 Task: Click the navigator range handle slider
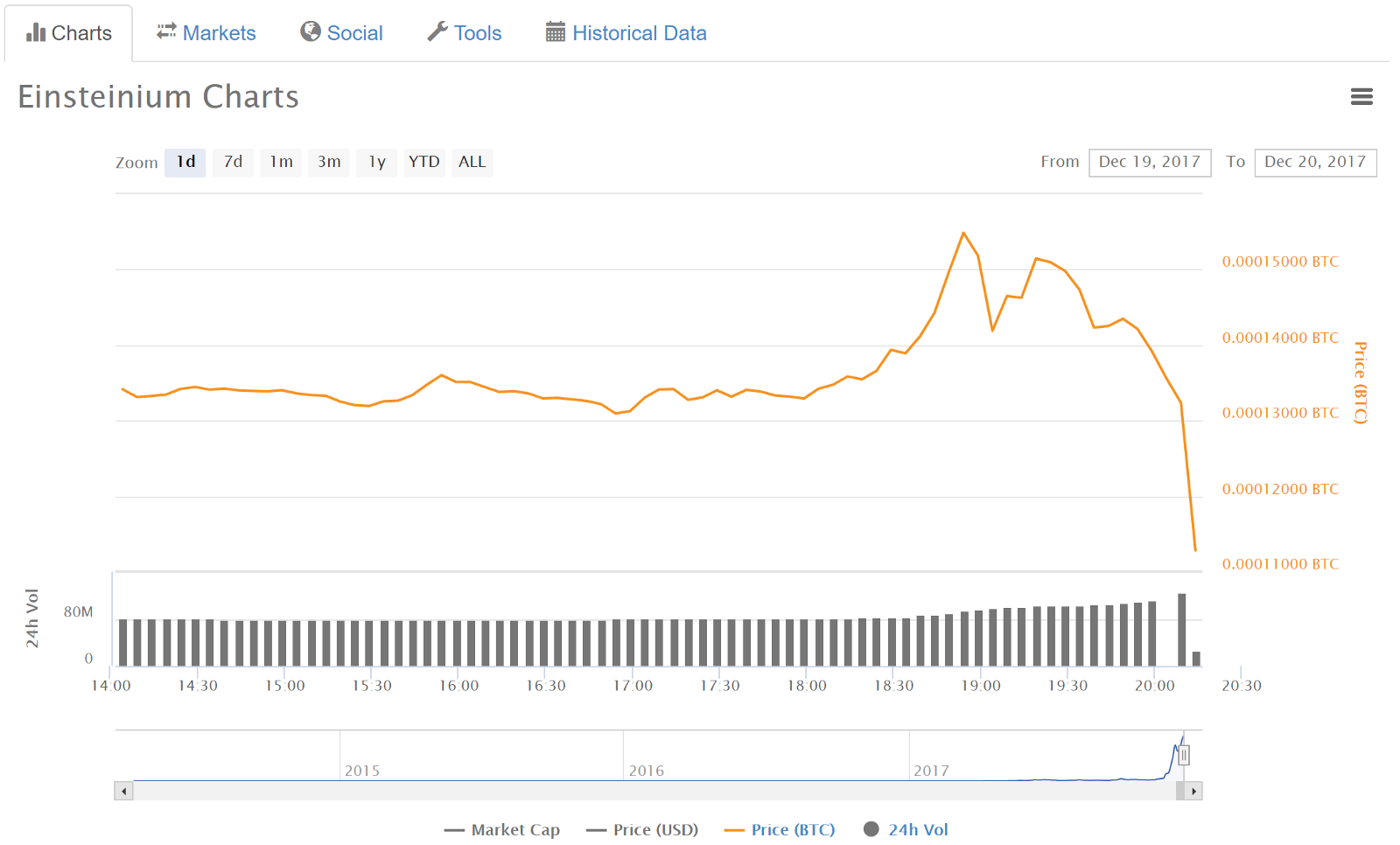click(1184, 756)
